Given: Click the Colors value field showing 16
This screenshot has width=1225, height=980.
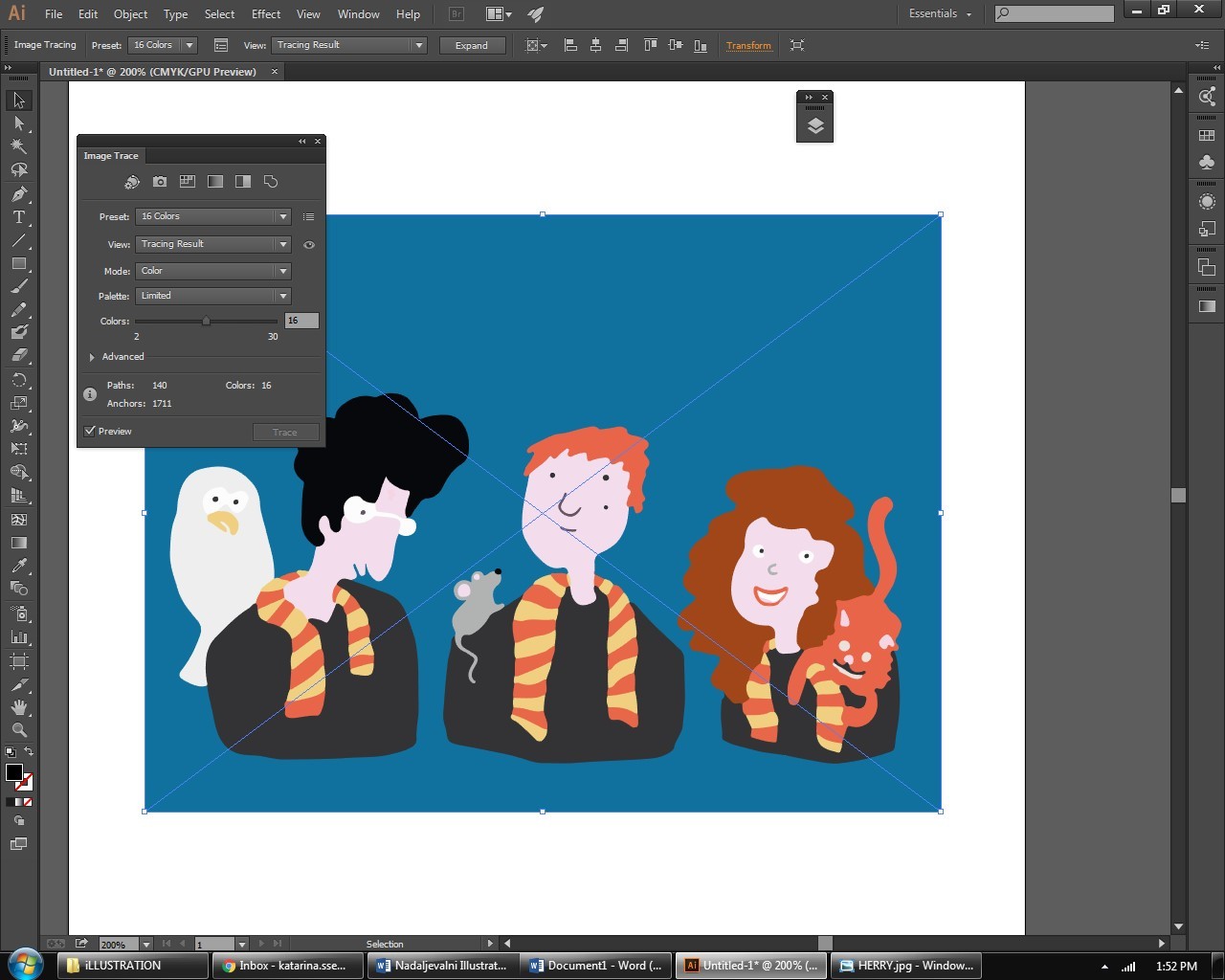Looking at the screenshot, I should [x=301, y=321].
